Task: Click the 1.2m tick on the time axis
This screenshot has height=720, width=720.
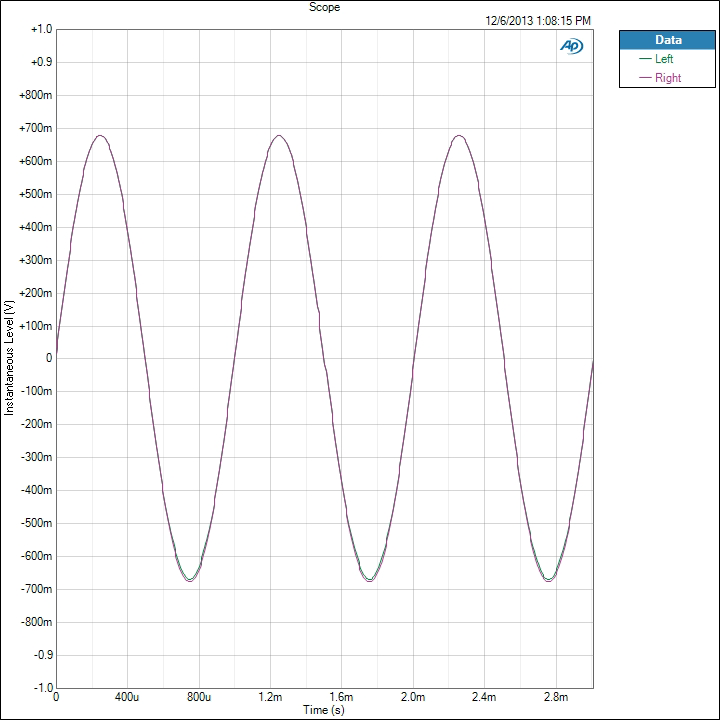Action: point(270,696)
